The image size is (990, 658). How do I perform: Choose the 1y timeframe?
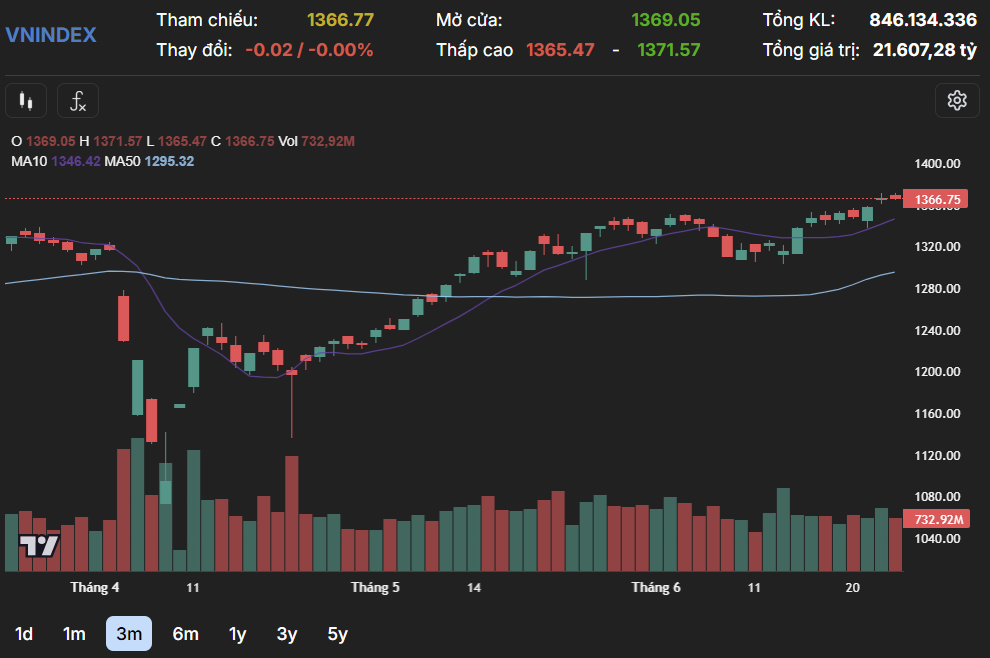tap(237, 634)
